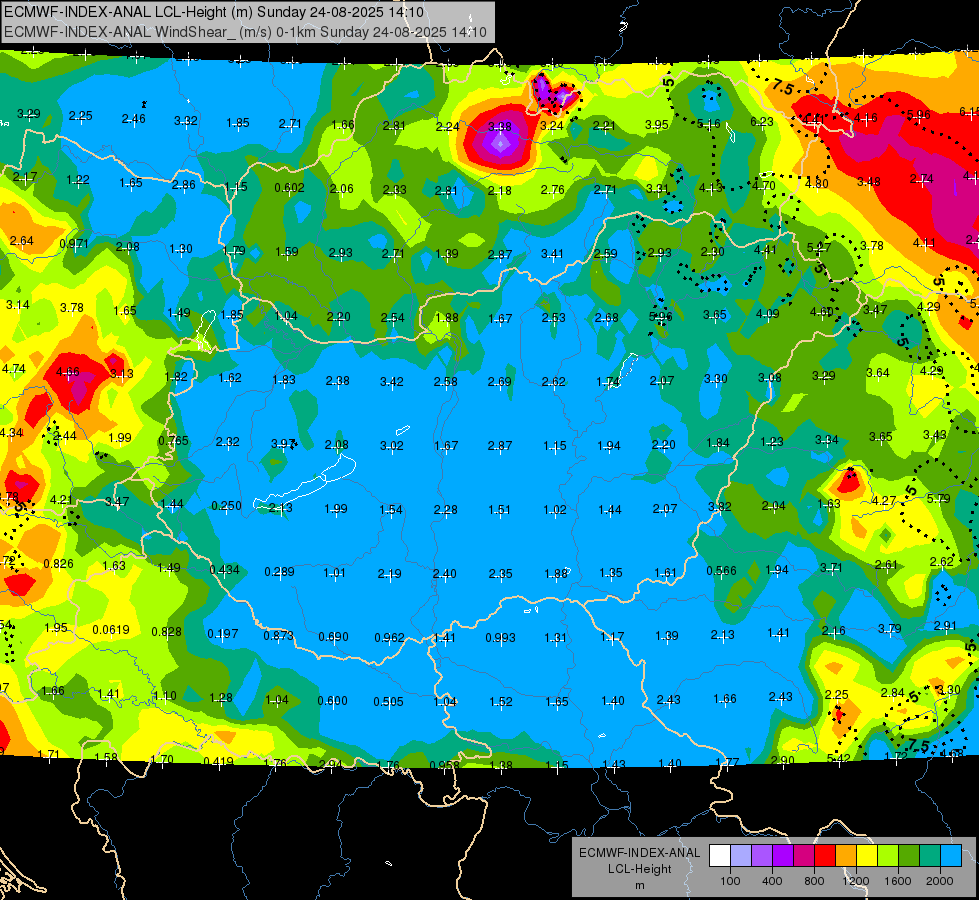Click the map value 0.828
Viewport: 979px width, 900px height.
(167, 631)
